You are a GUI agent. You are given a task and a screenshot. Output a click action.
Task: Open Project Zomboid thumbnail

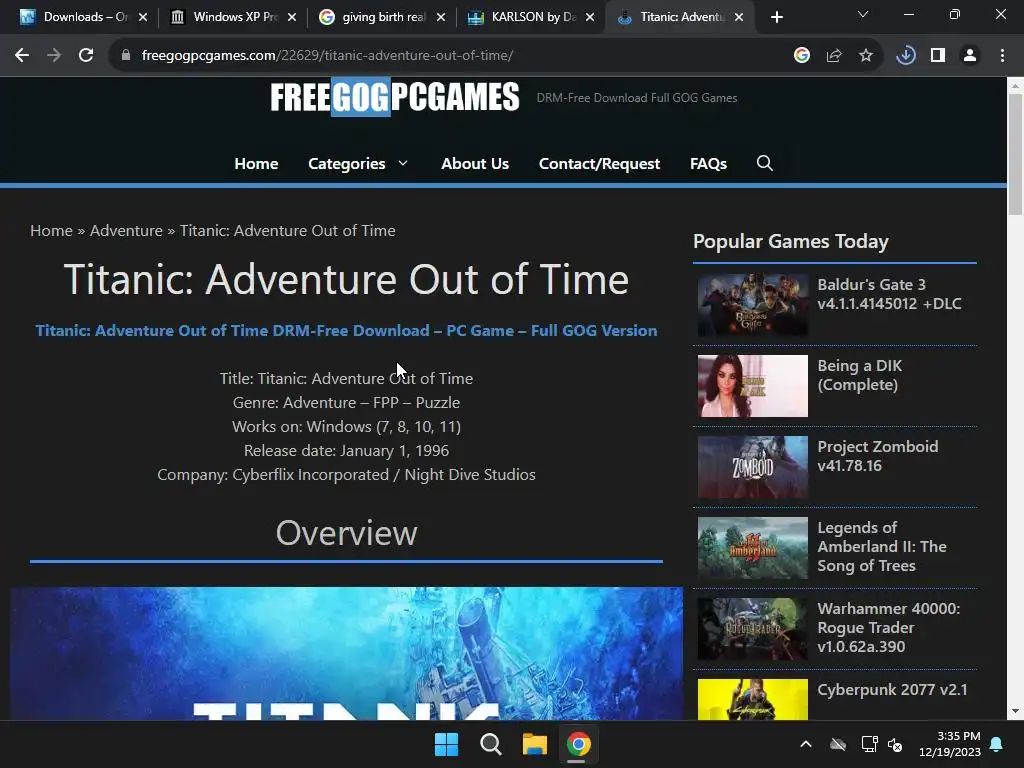pos(752,467)
